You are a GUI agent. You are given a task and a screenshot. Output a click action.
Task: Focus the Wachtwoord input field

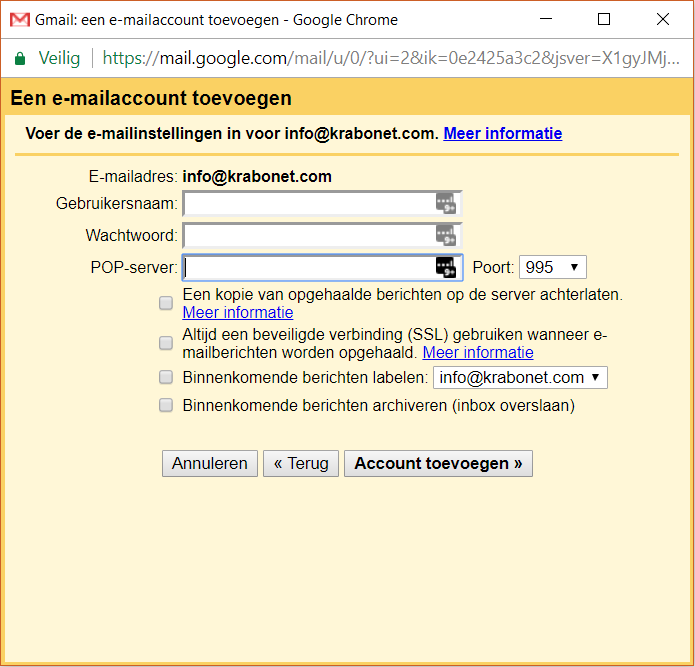308,235
